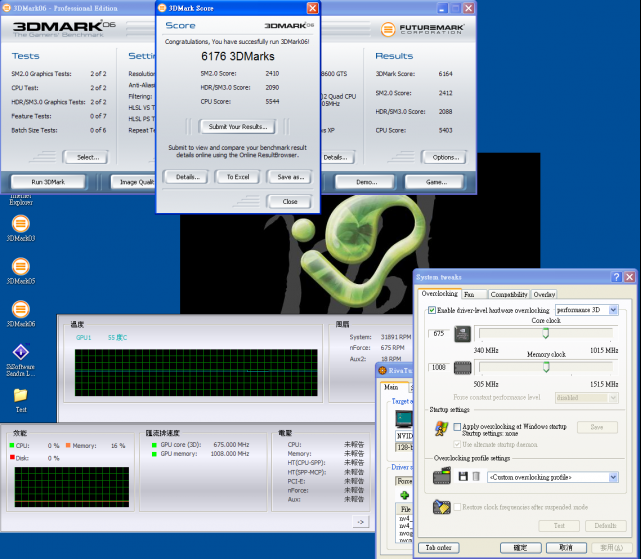Cancel System tweaks with 取消 button
This screenshot has height=559, width=641.
[566, 548]
